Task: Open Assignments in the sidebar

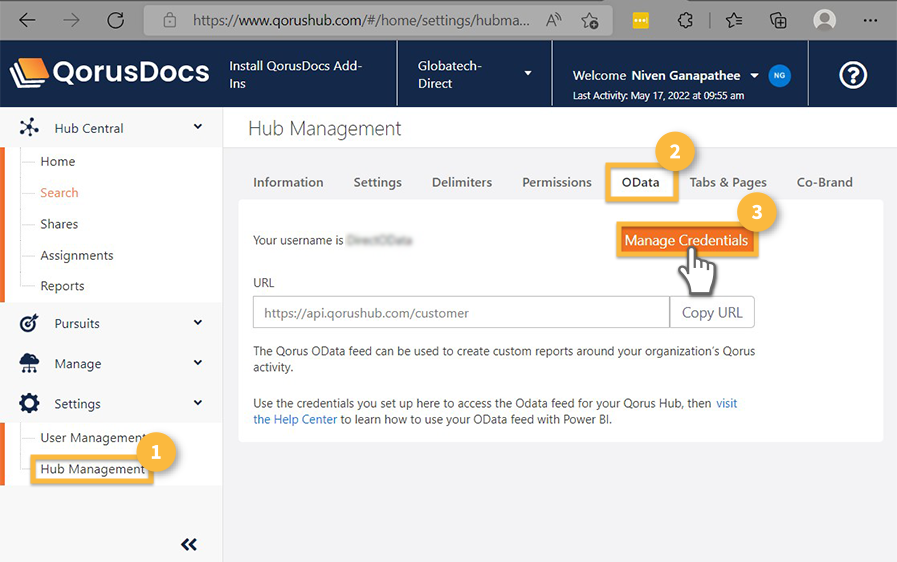Action: pos(77,255)
